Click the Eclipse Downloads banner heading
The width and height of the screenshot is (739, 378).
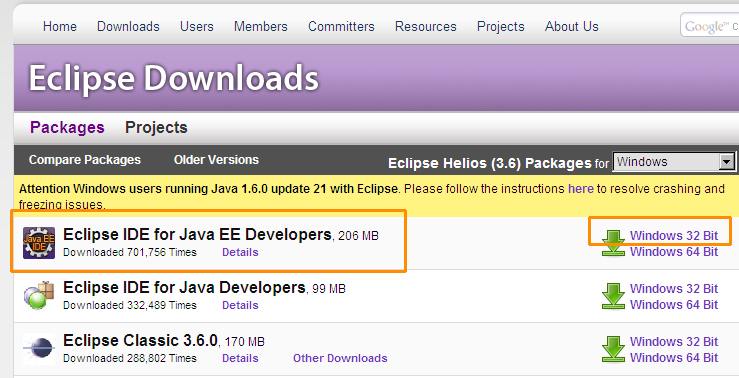click(x=174, y=78)
